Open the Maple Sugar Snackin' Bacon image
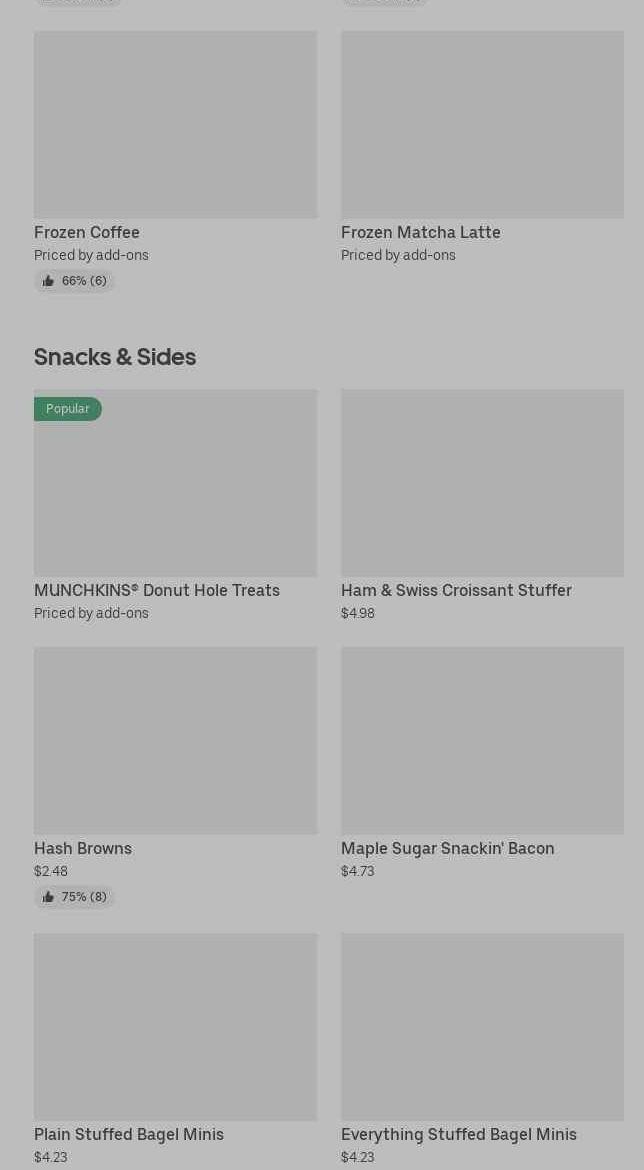Image resolution: width=644 pixels, height=1170 pixels. click(x=482, y=740)
